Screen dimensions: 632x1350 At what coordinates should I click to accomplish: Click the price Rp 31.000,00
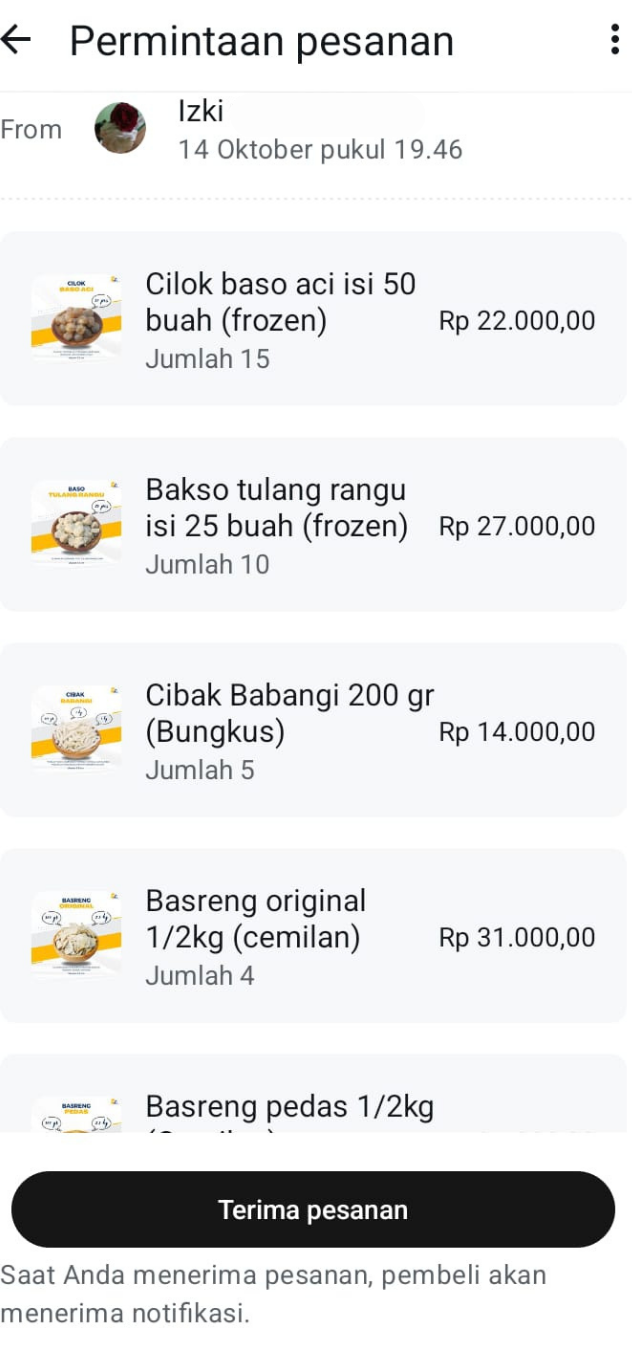(x=518, y=936)
